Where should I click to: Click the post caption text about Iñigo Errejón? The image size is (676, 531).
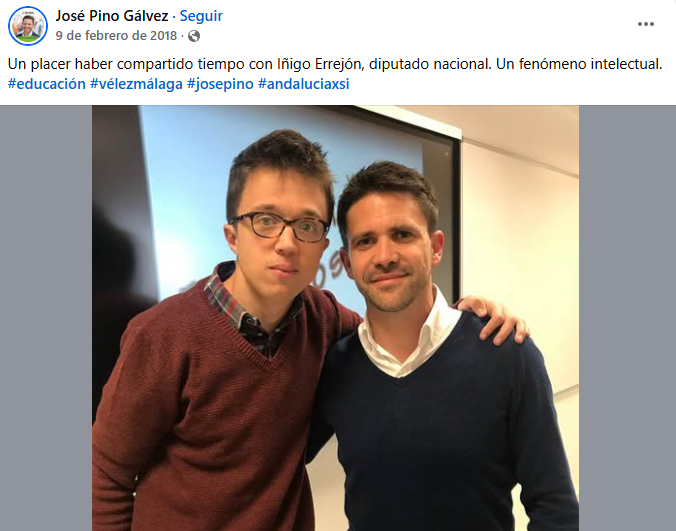pos(335,64)
